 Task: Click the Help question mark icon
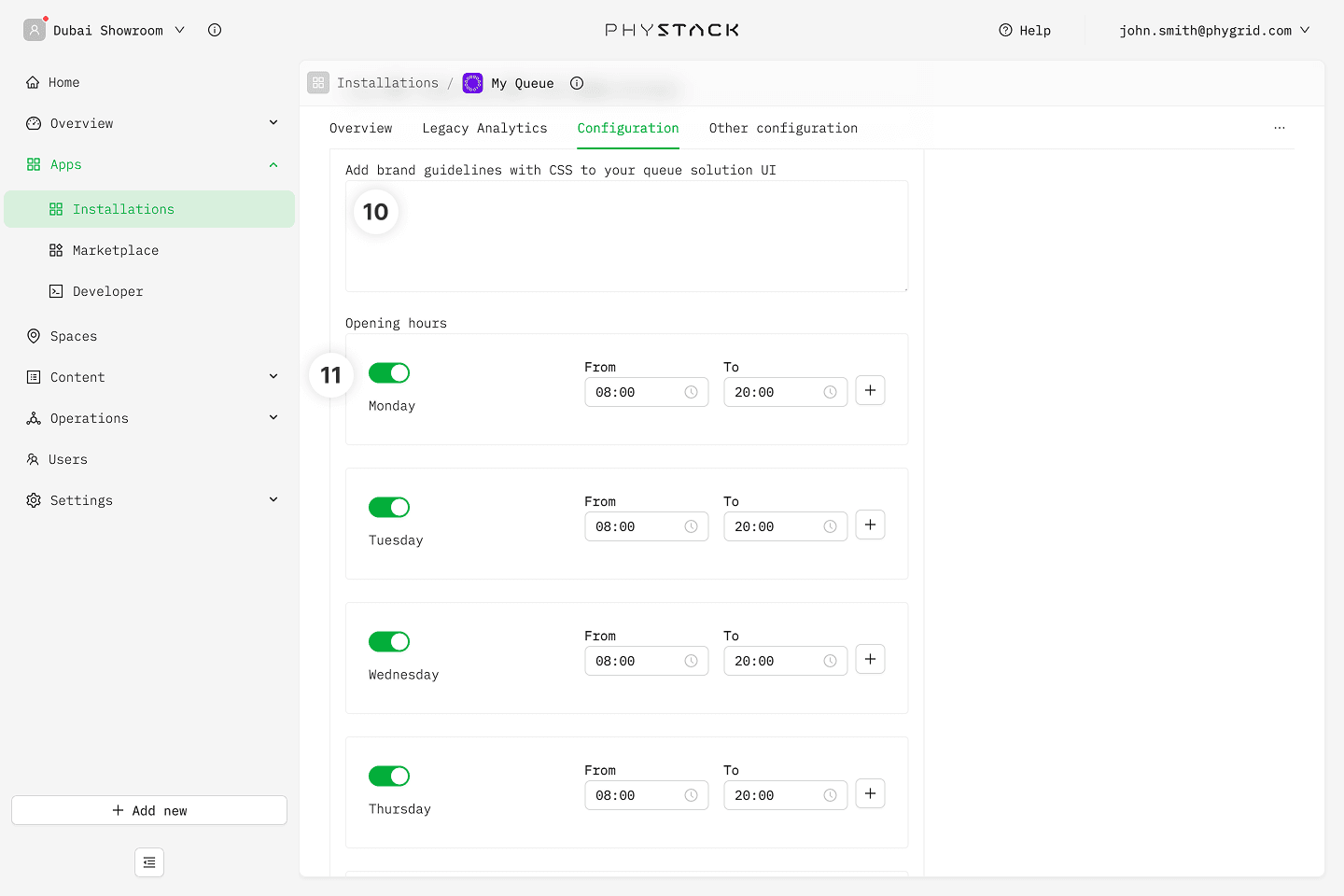1005,30
